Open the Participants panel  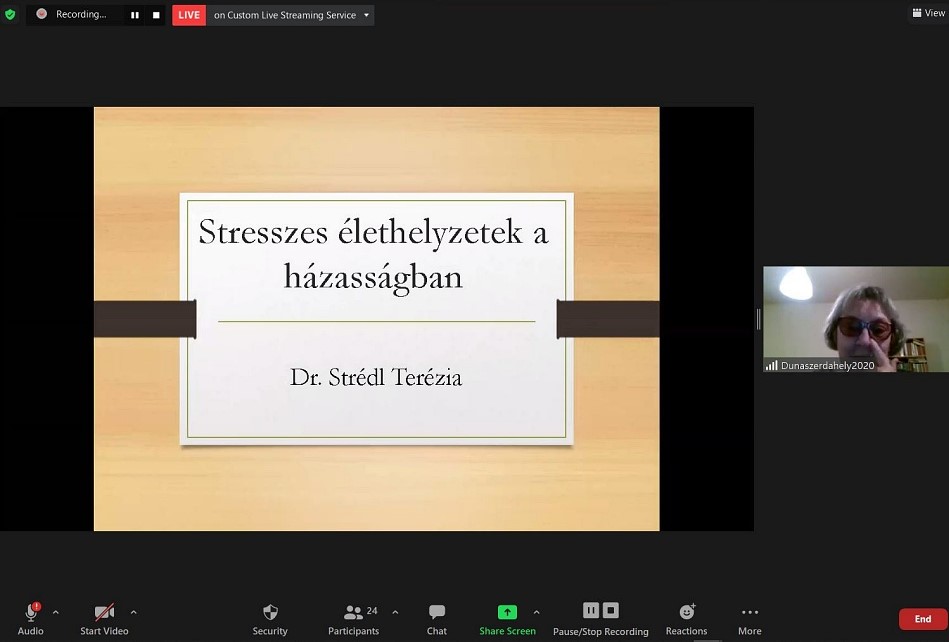coord(353,612)
